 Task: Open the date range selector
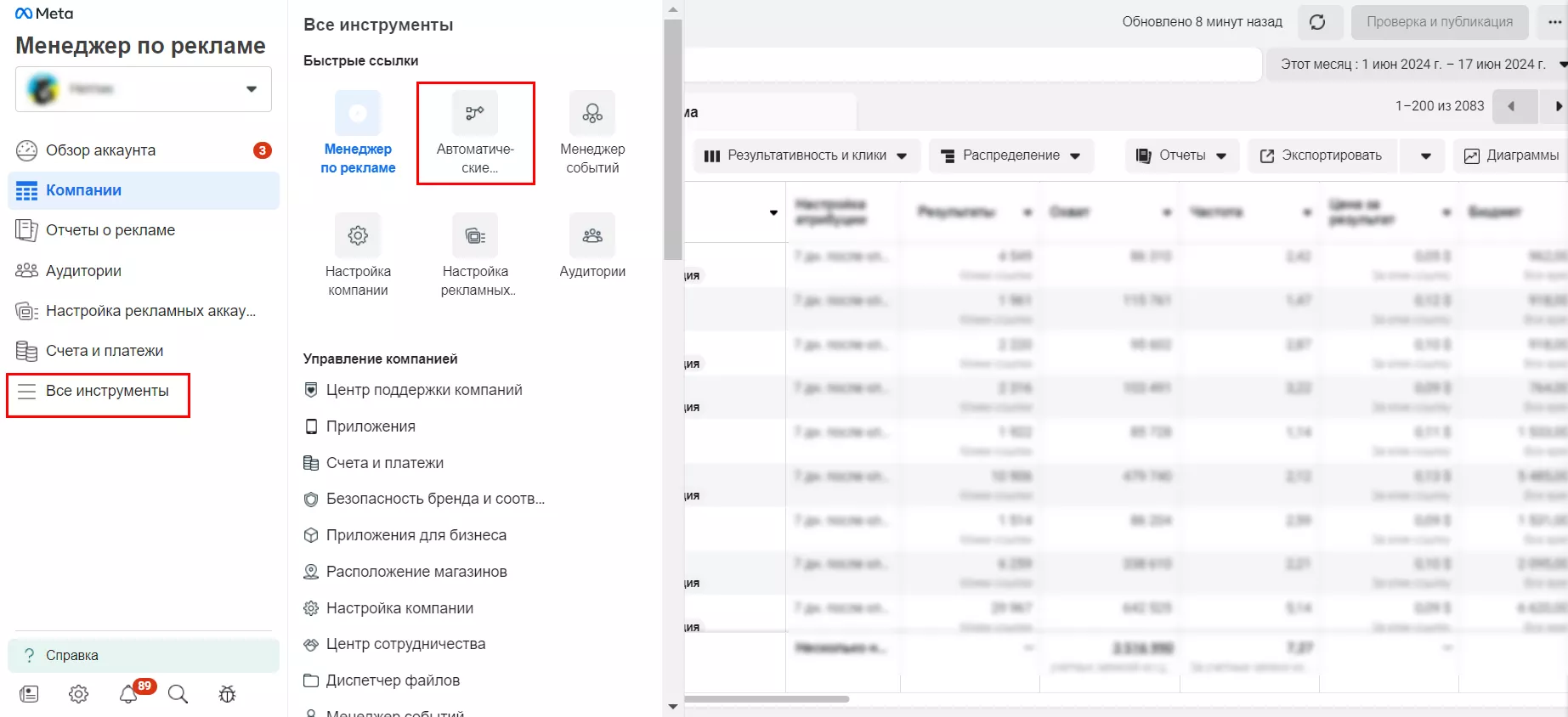point(1418,65)
